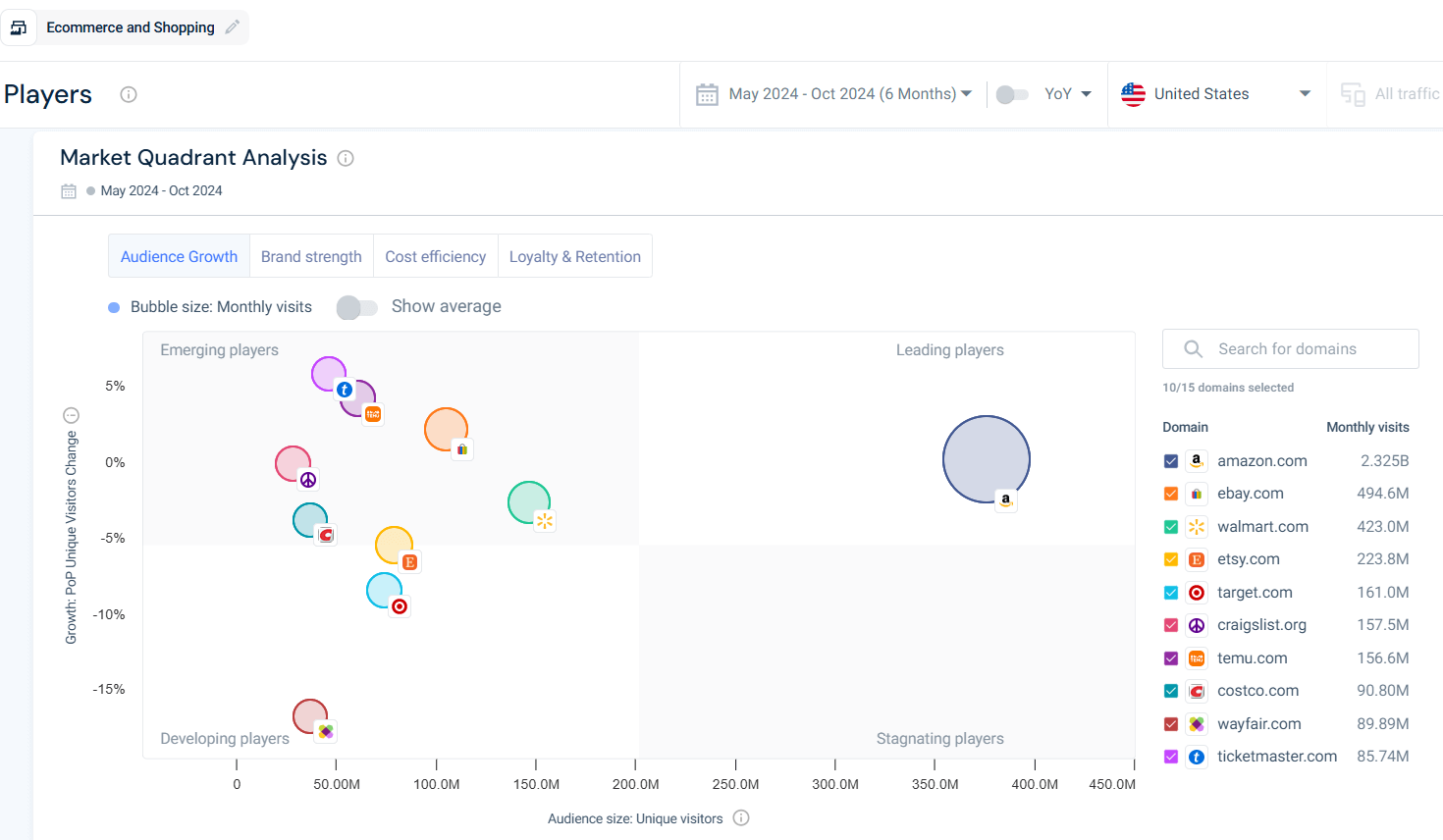The width and height of the screenshot is (1443, 840).
Task: Open the Loyalty & Retention tab
Action: (x=575, y=256)
